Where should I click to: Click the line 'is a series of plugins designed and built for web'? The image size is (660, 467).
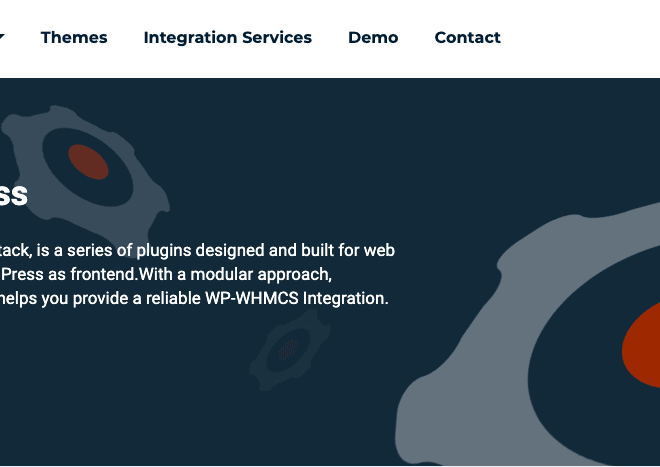click(x=216, y=251)
